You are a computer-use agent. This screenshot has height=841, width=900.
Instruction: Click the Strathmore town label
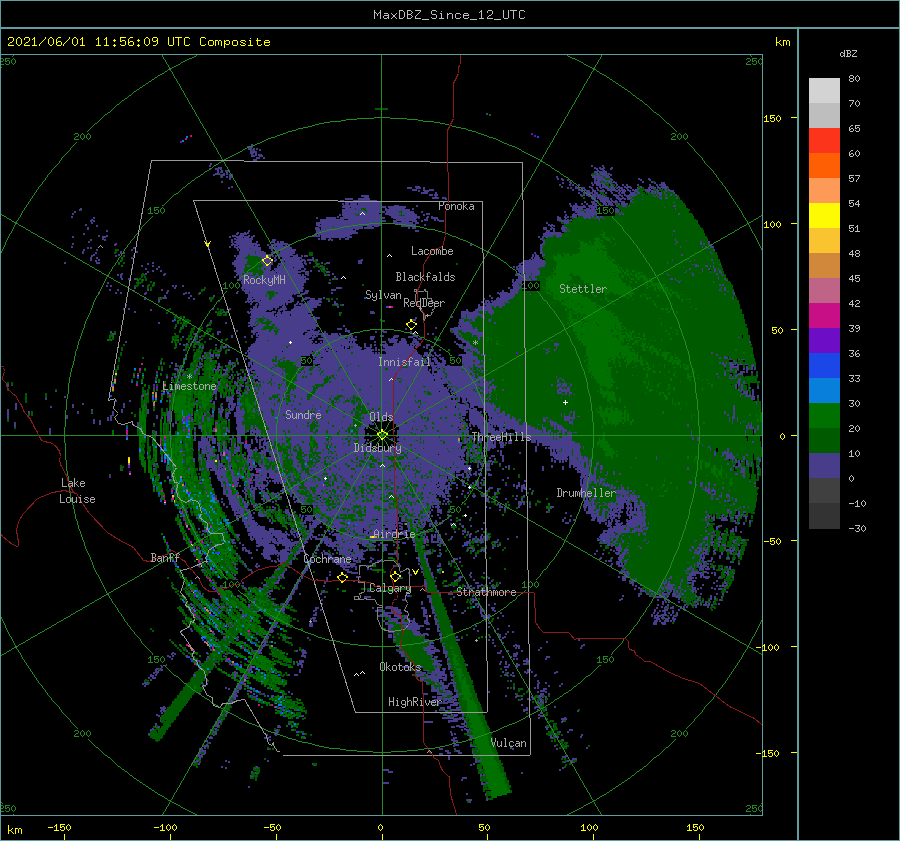click(x=486, y=592)
